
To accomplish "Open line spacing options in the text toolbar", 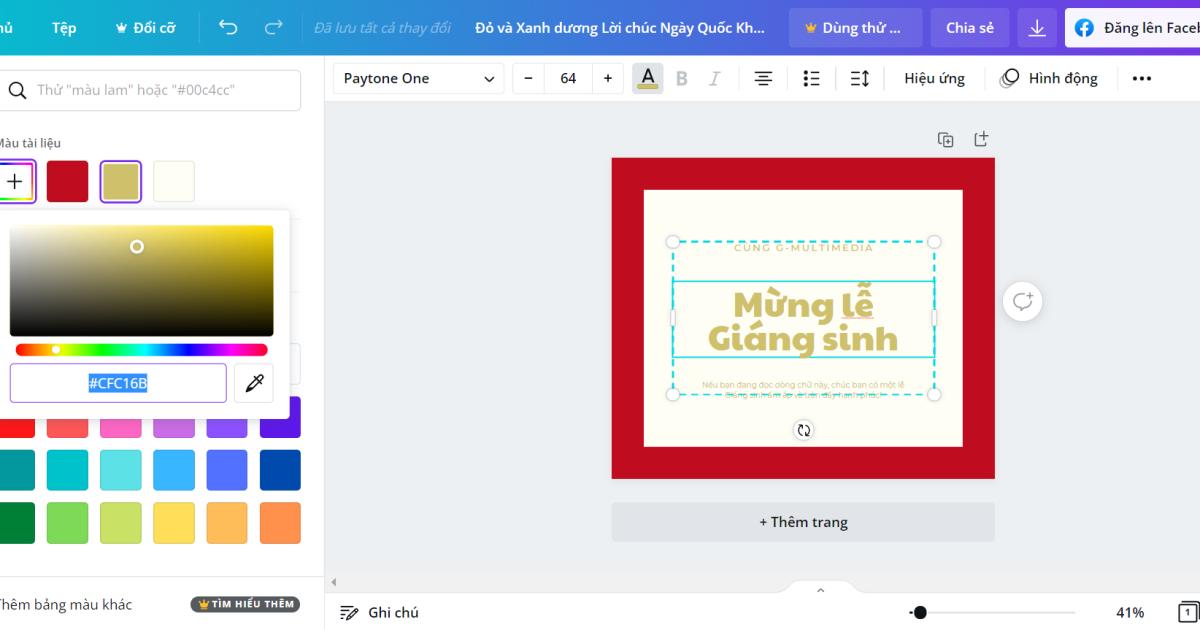I will coord(859,77).
